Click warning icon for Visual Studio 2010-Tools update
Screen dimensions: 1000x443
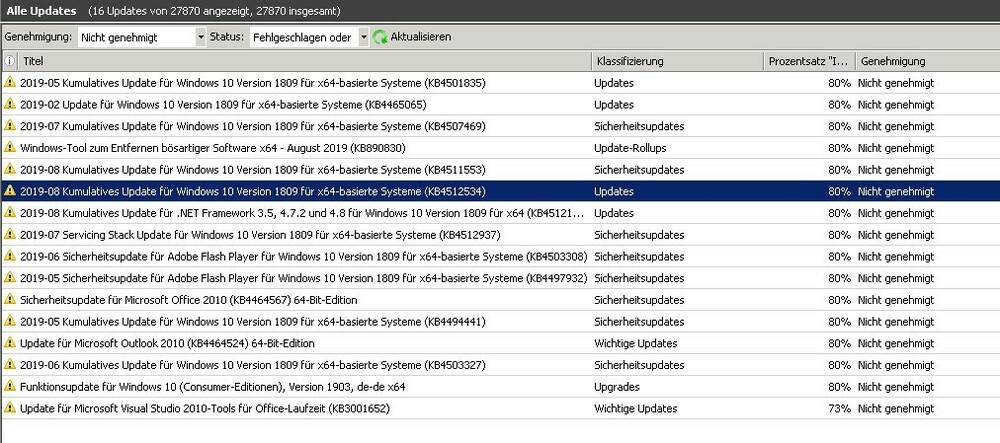click(10, 409)
